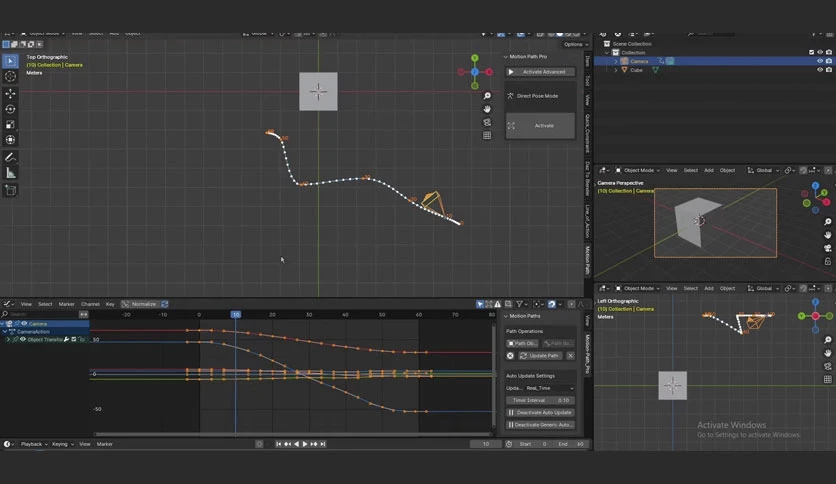836x484 pixels.
Task: Open Playback menu in timeline
Action: click(x=34, y=444)
